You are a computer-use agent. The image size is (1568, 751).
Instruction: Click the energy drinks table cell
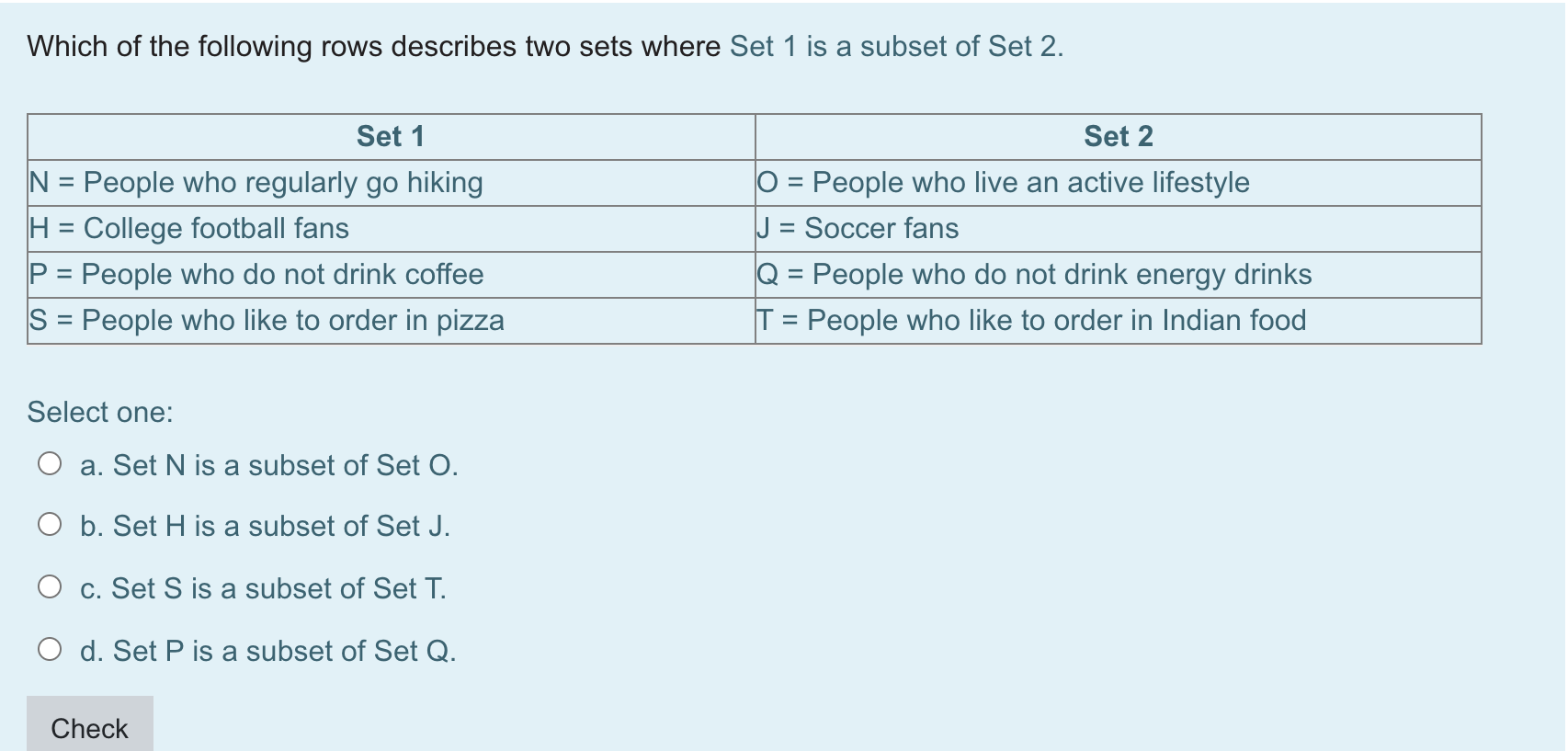tap(1033, 275)
